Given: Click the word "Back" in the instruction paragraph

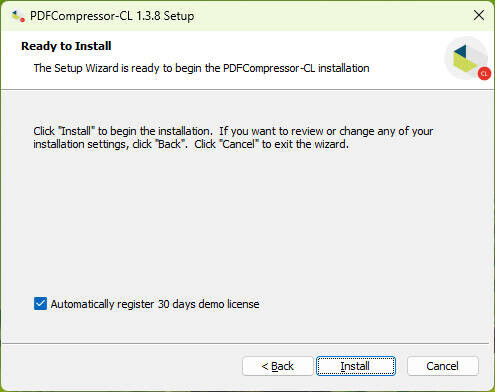Looking at the screenshot, I should pyautogui.click(x=169, y=144).
